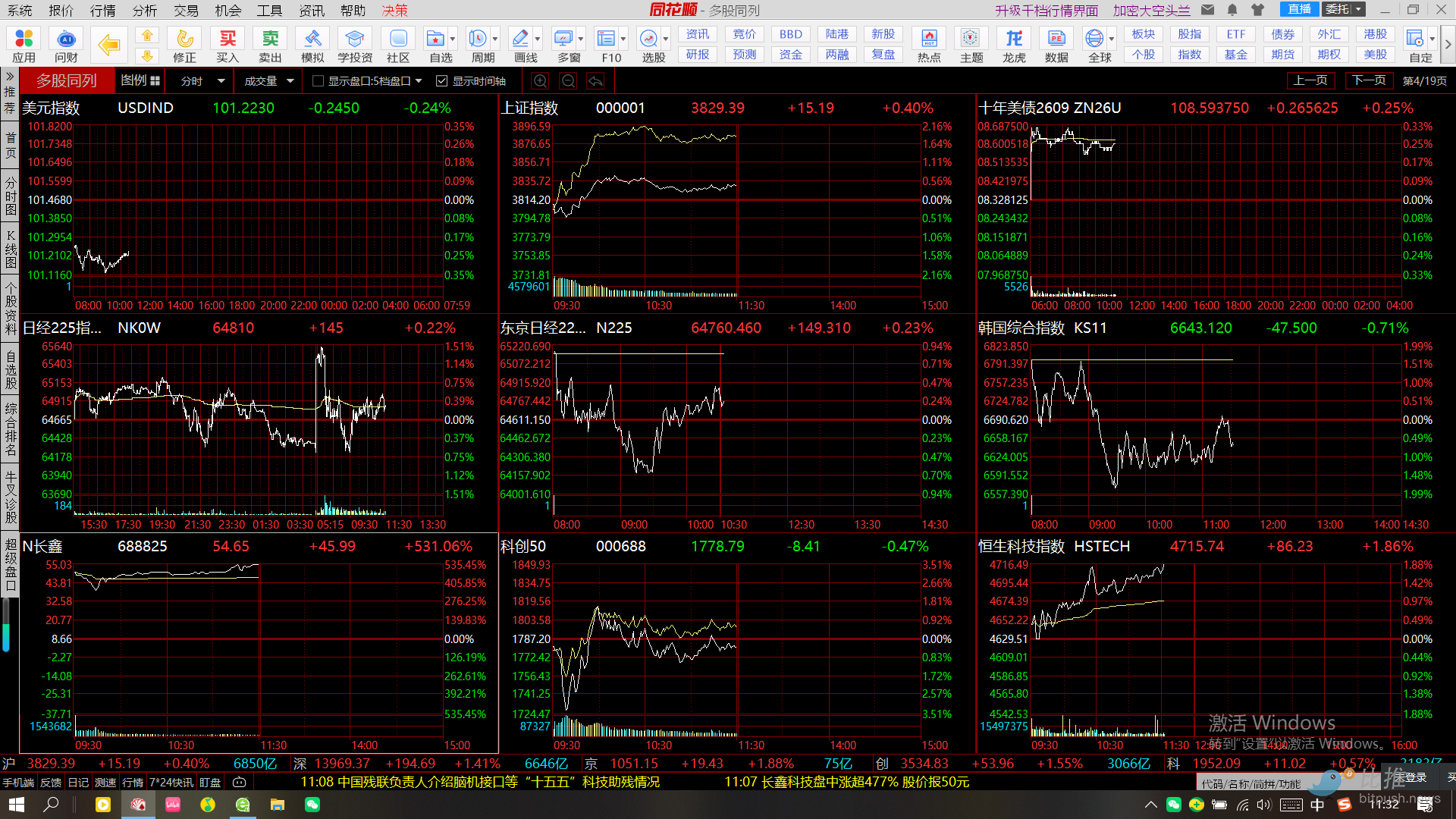
Task: Open the 数据 PE data icon
Action: [x=1056, y=45]
